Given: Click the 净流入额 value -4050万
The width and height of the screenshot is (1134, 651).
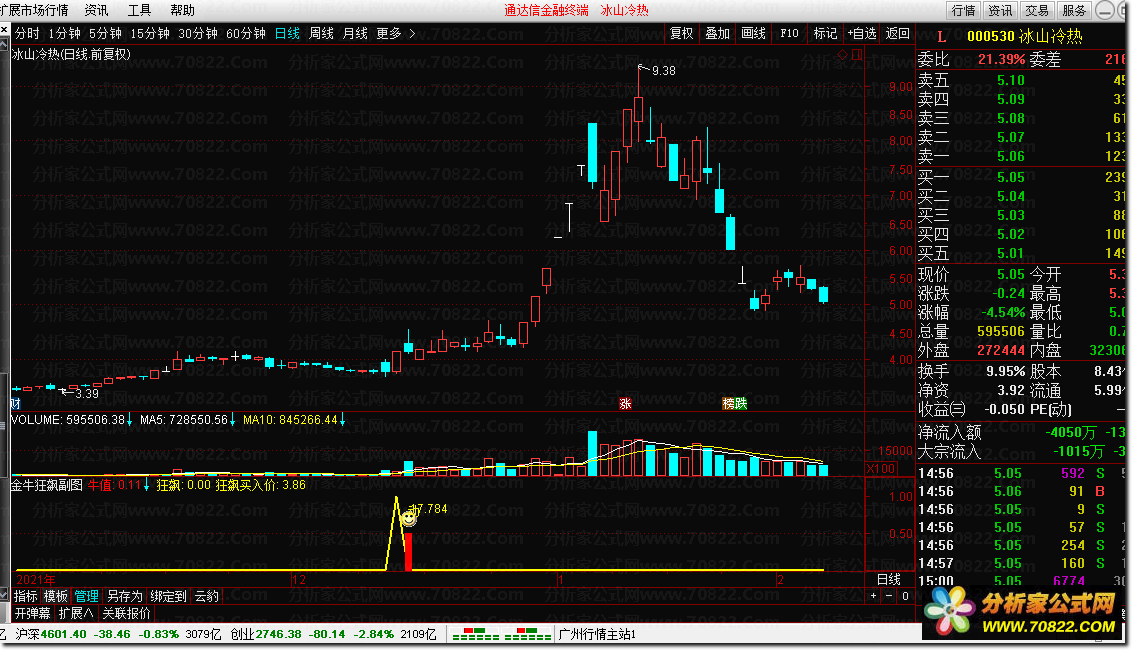Looking at the screenshot, I should (1071, 433).
